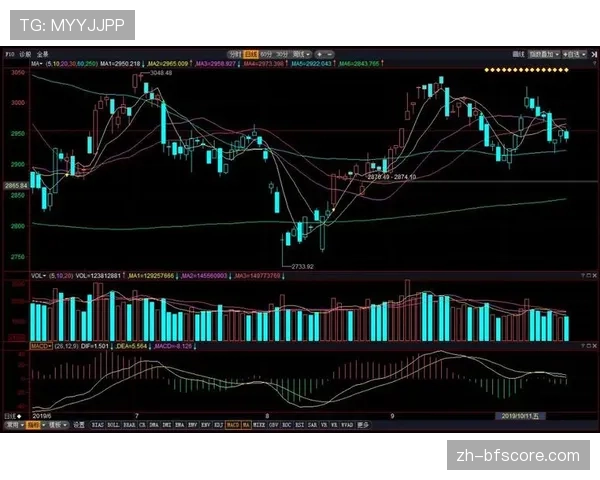Switch to the KDJ indicator tab

216,424
